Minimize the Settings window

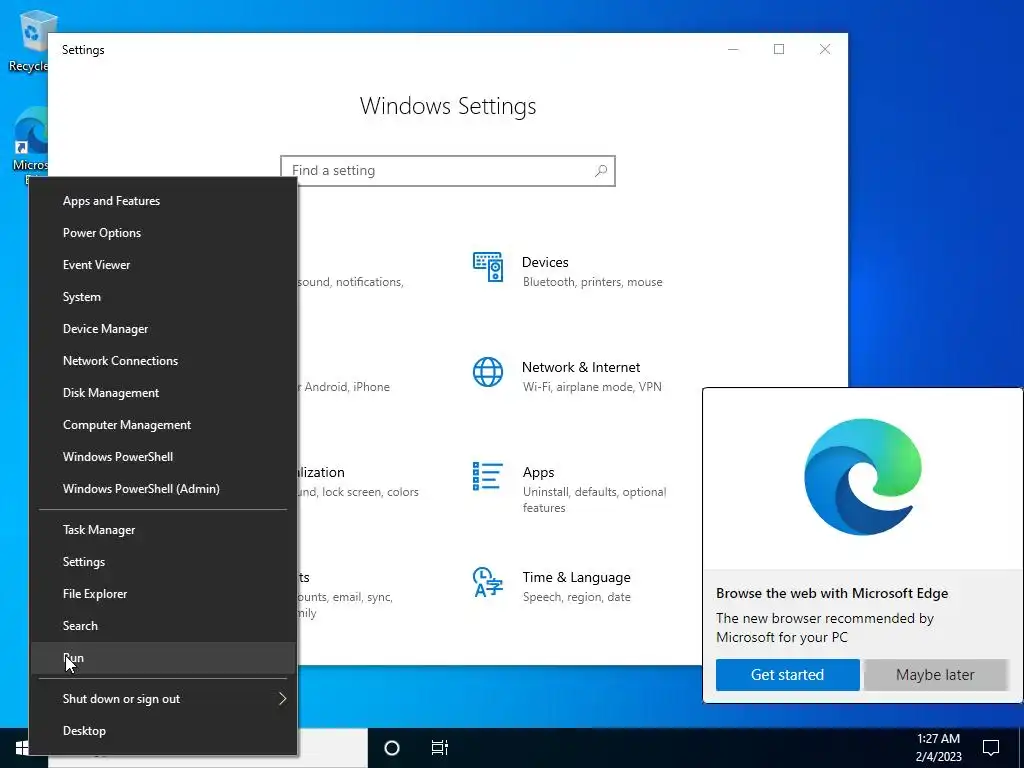(733, 50)
